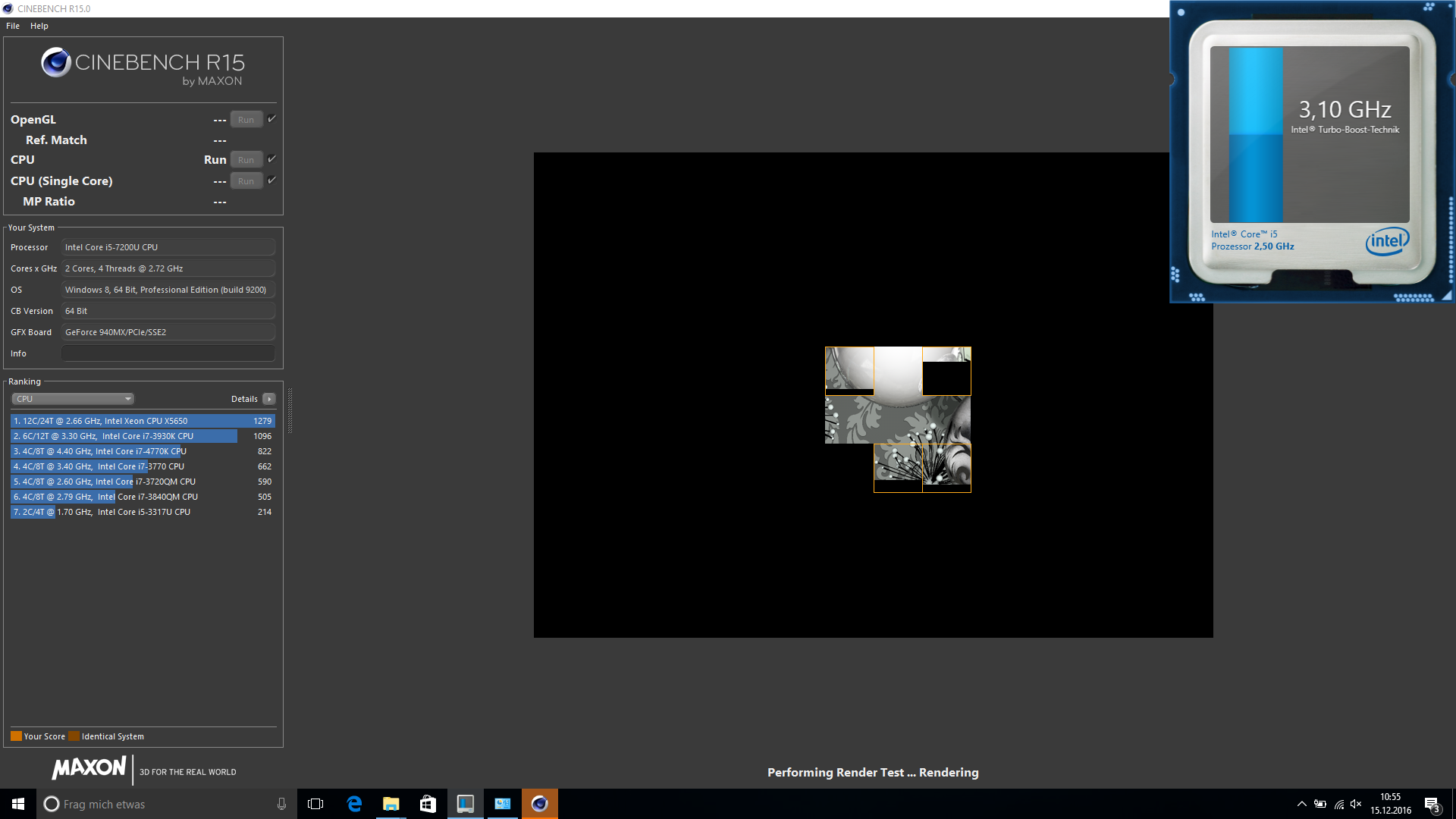Toggle the OpenGL test checkbox
This screenshot has height=819, width=1456.
[271, 119]
